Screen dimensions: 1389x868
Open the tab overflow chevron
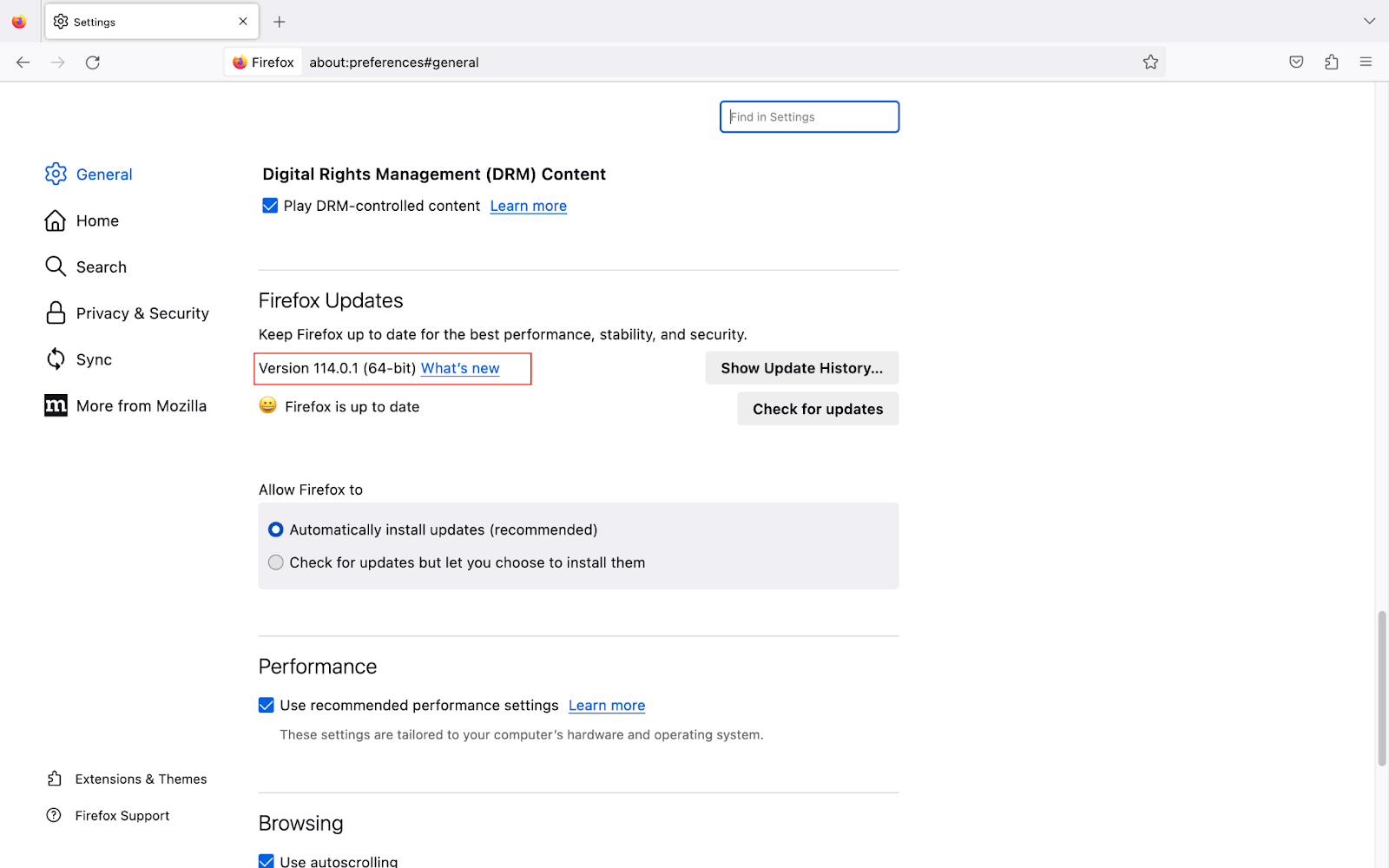1370,21
